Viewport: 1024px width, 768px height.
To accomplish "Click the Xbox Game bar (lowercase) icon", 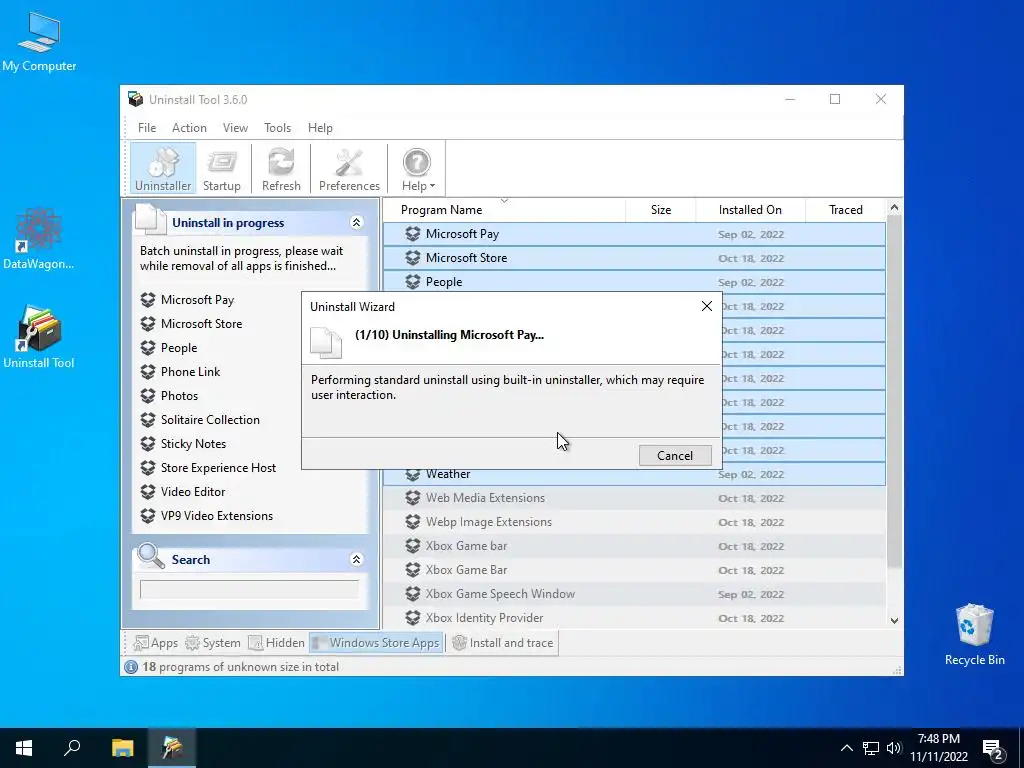I will [x=413, y=546].
